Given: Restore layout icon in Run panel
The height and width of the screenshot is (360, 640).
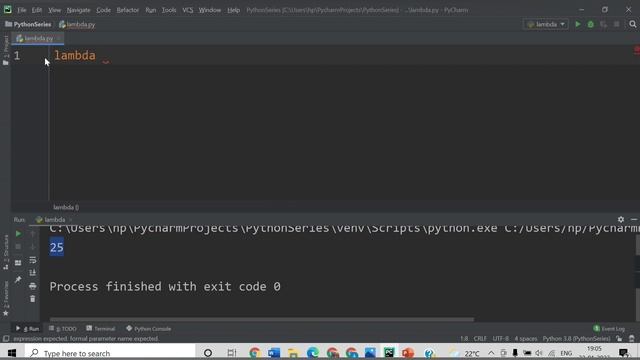Looking at the screenshot, I should [x=18, y=263].
